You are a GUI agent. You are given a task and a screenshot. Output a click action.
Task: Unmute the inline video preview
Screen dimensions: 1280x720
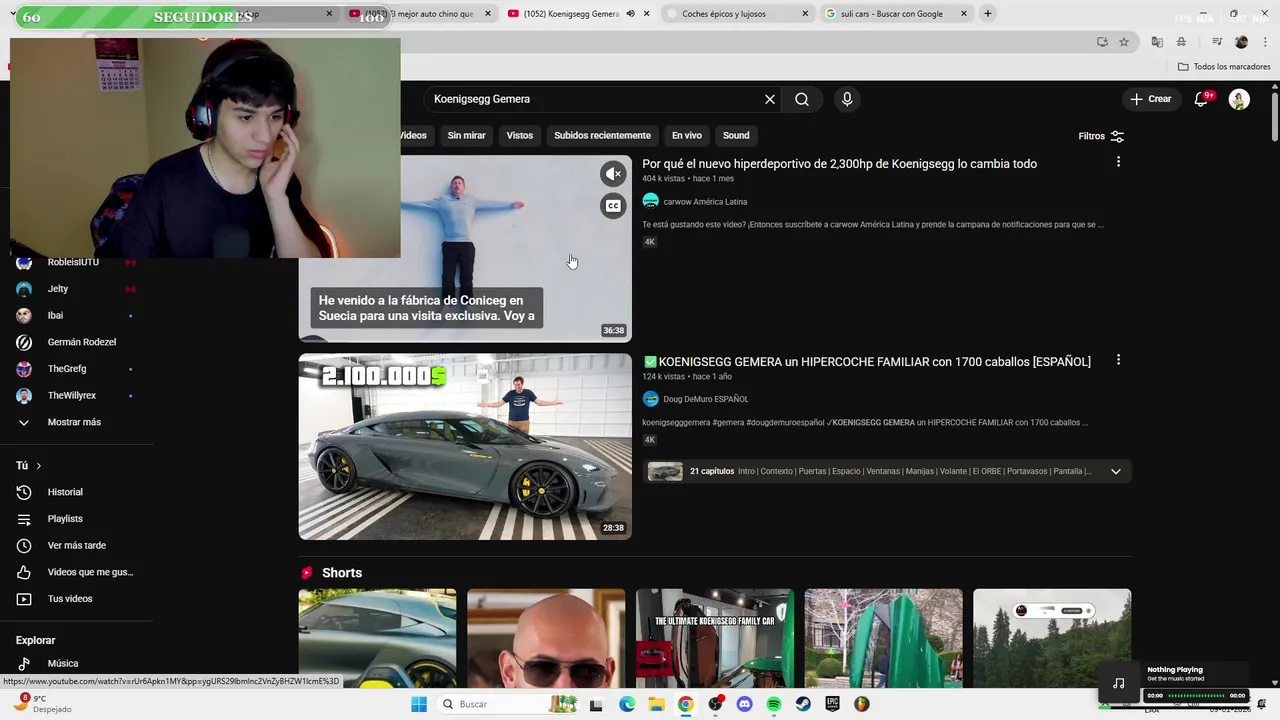pyautogui.click(x=614, y=174)
